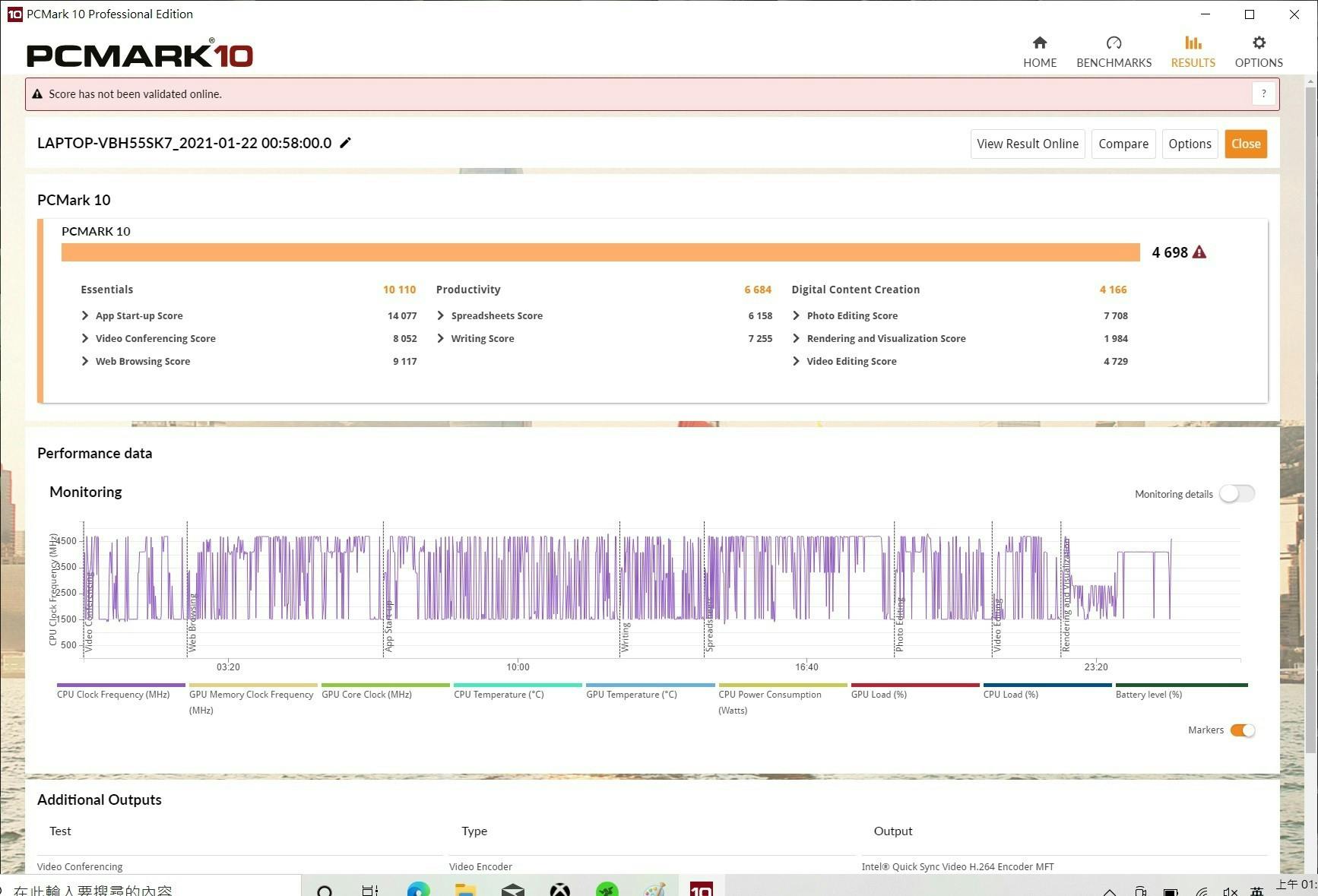Click the Photo Editing marker on chart

(899, 625)
